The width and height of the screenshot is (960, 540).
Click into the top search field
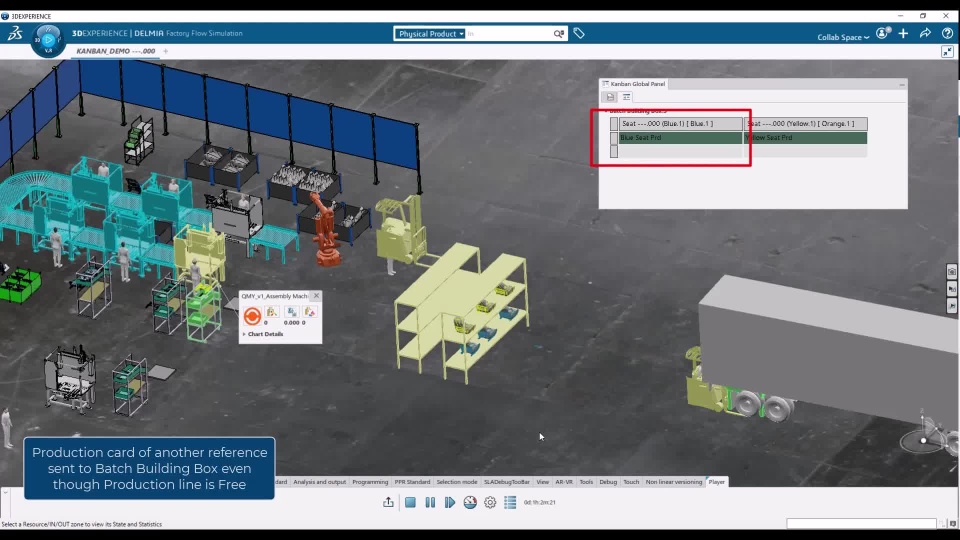coord(508,34)
